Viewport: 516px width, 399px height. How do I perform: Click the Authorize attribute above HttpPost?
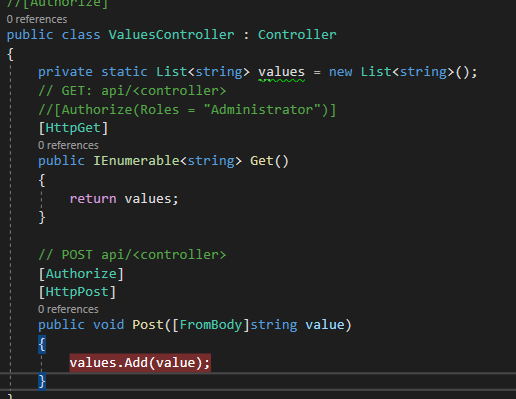81,274
